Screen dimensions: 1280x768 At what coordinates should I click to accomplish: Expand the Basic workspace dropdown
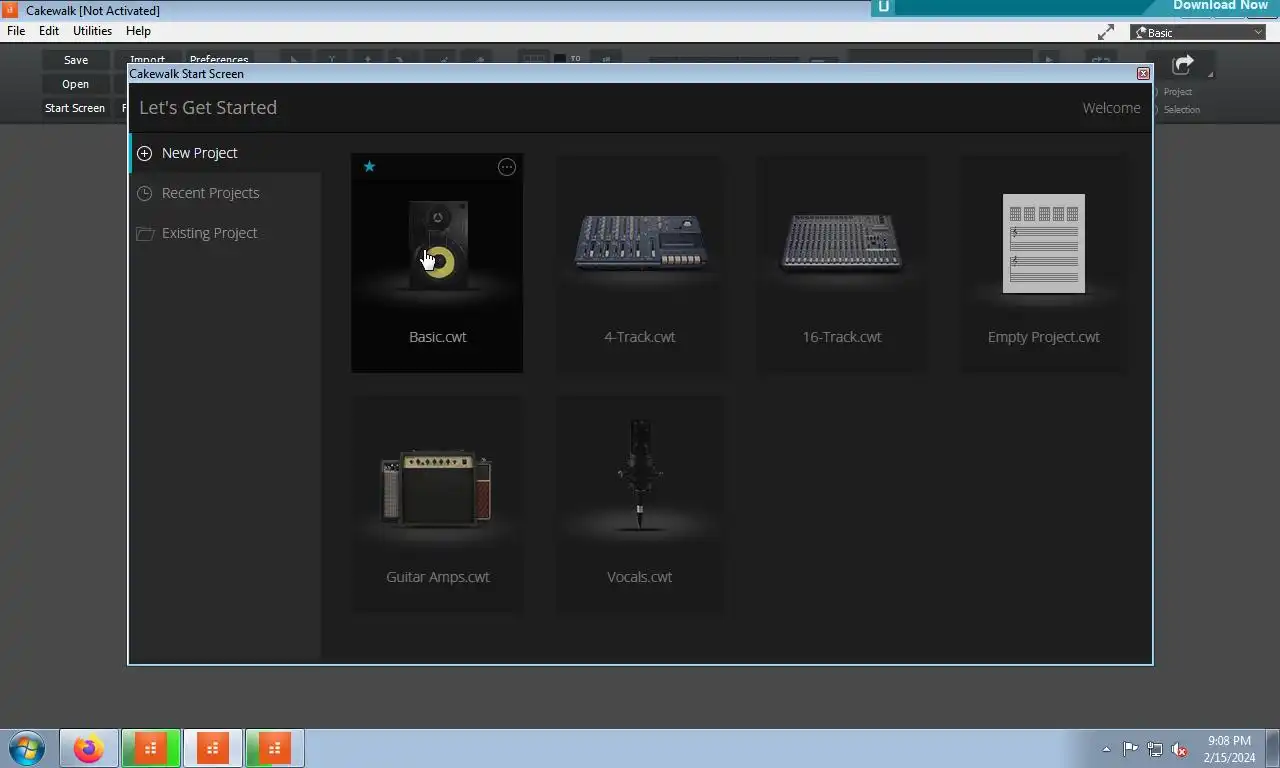[x=1198, y=32]
